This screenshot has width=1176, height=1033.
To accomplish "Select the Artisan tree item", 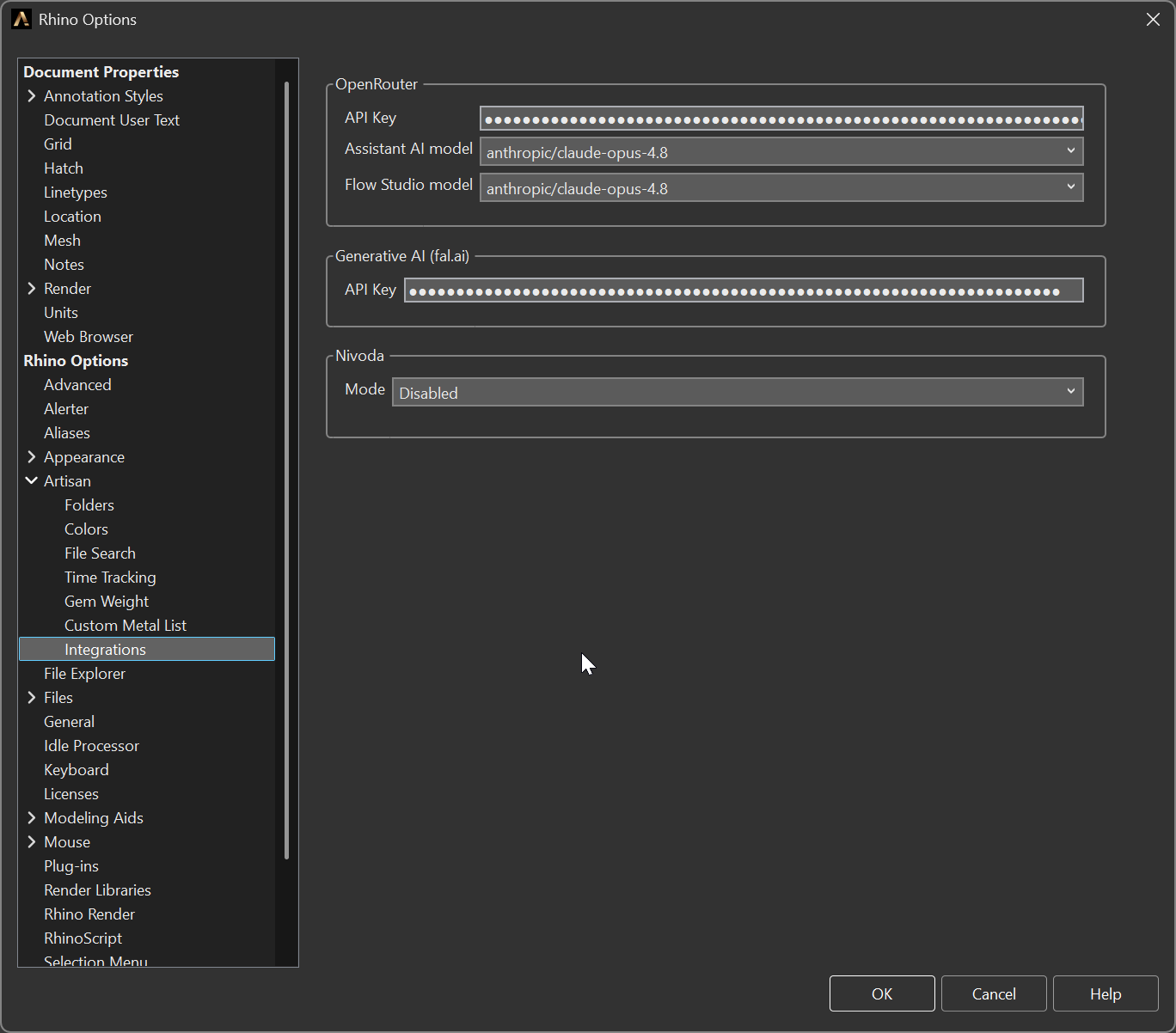I will pos(67,481).
